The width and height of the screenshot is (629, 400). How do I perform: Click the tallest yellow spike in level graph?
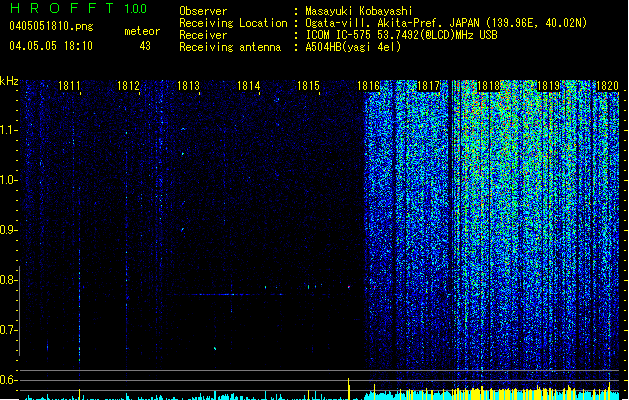pyautogui.click(x=349, y=388)
